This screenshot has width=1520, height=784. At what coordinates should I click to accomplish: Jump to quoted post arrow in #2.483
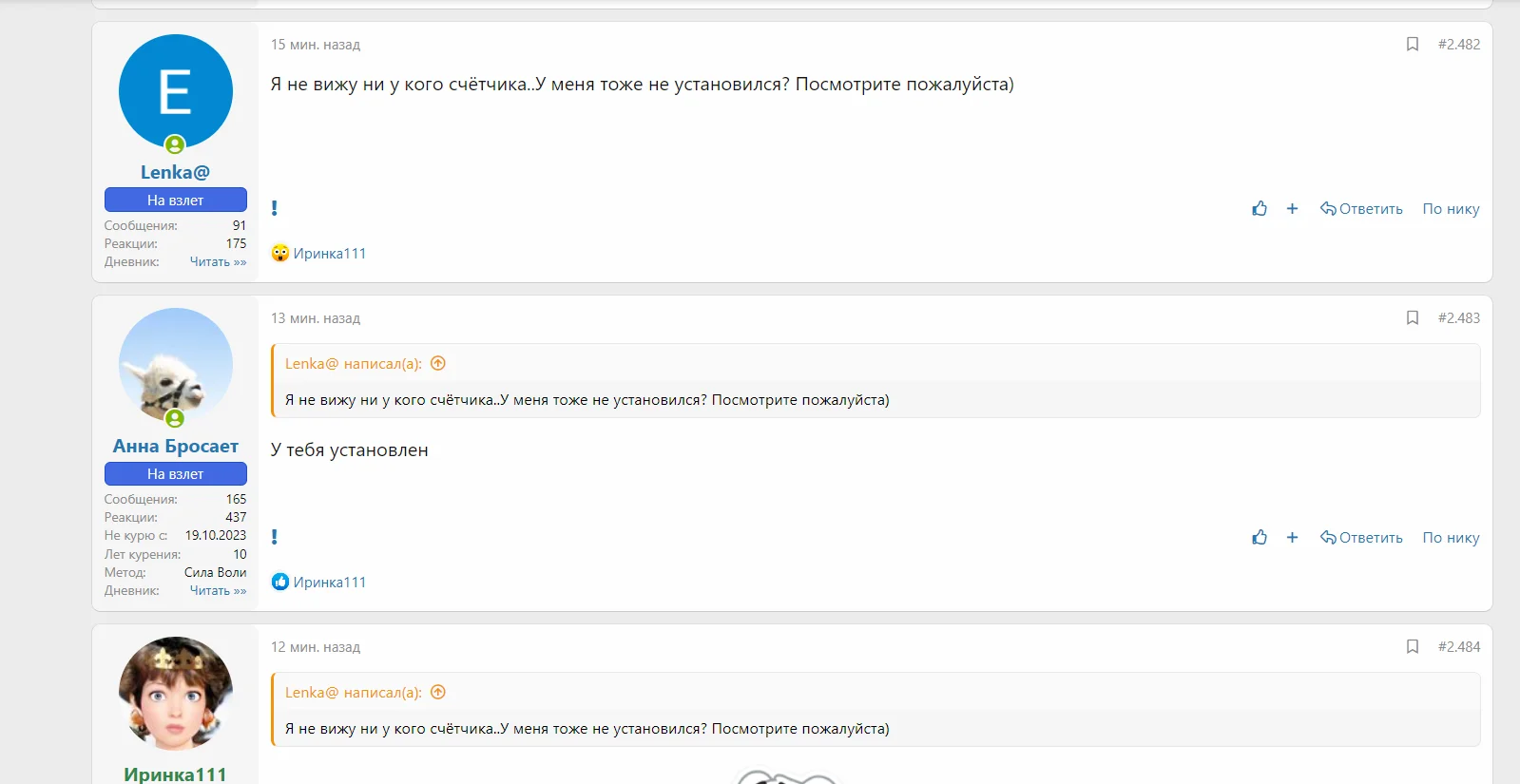(438, 363)
